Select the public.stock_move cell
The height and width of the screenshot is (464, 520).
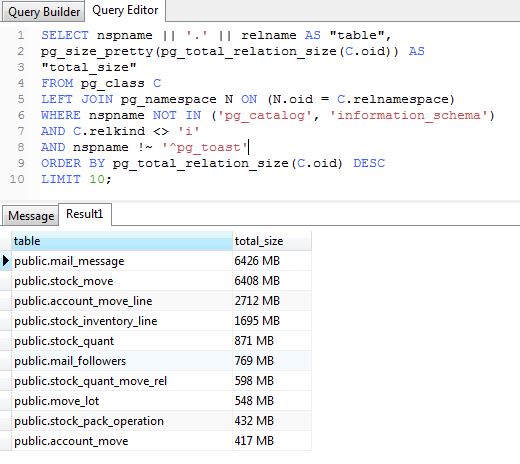tap(122, 281)
